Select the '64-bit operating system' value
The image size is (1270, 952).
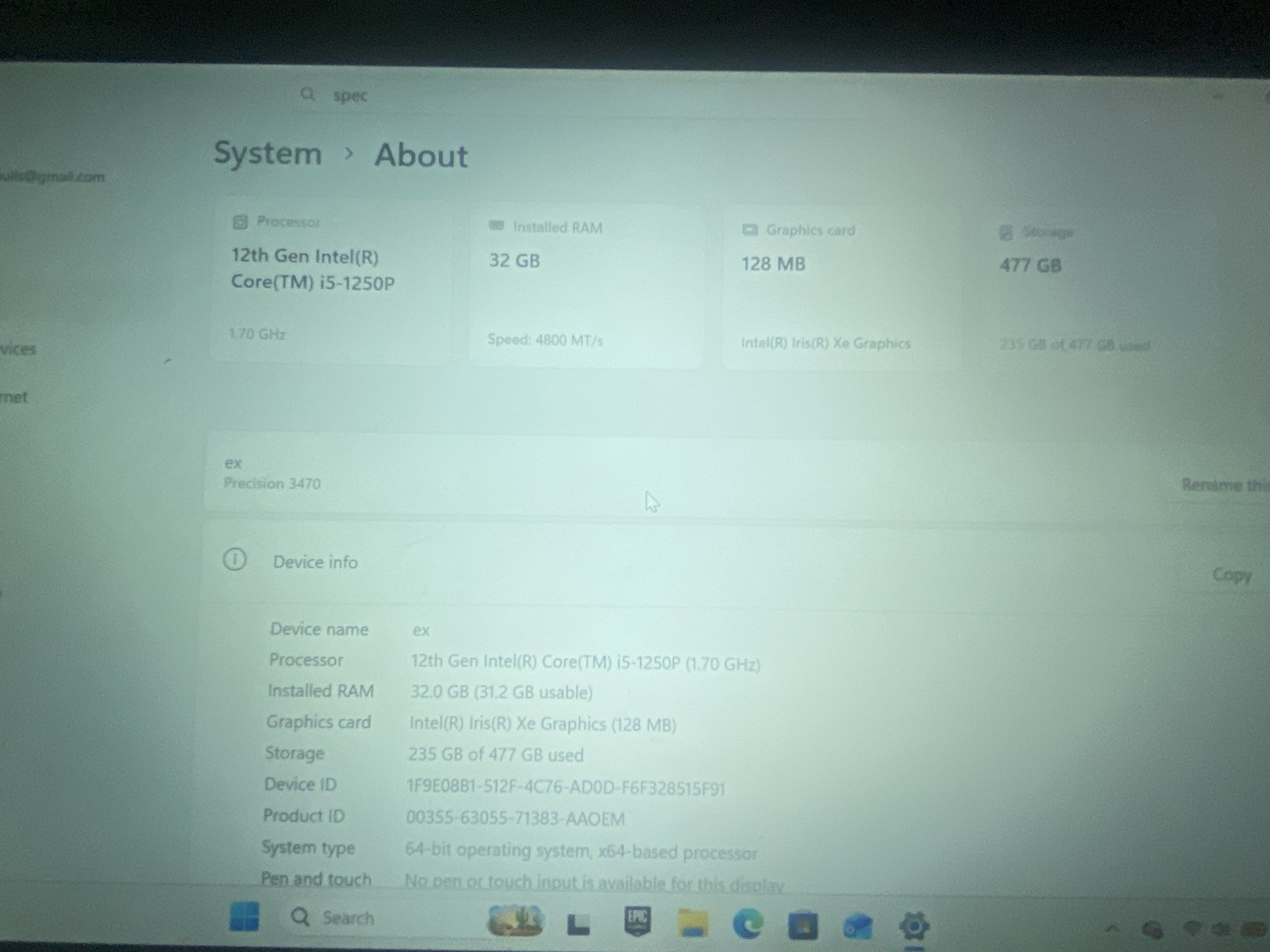click(581, 851)
